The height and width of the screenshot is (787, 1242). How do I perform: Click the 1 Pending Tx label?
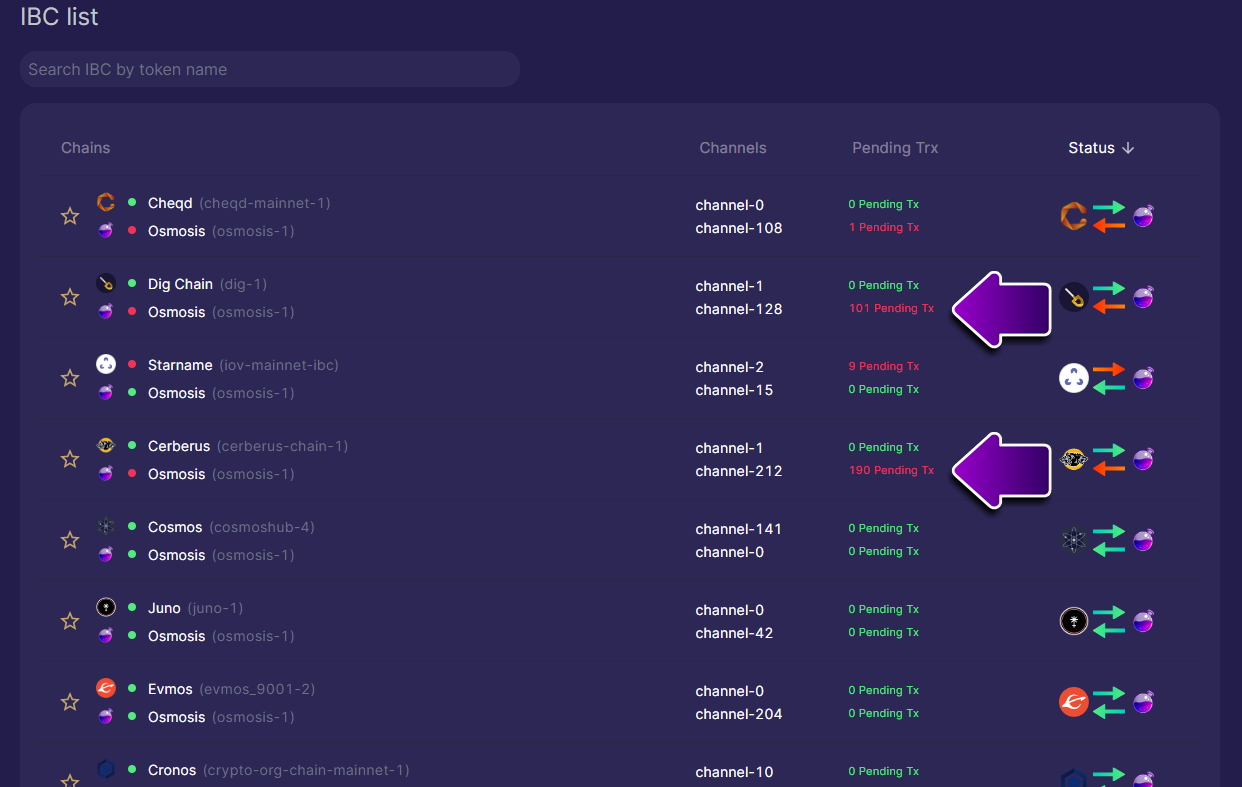(x=884, y=227)
